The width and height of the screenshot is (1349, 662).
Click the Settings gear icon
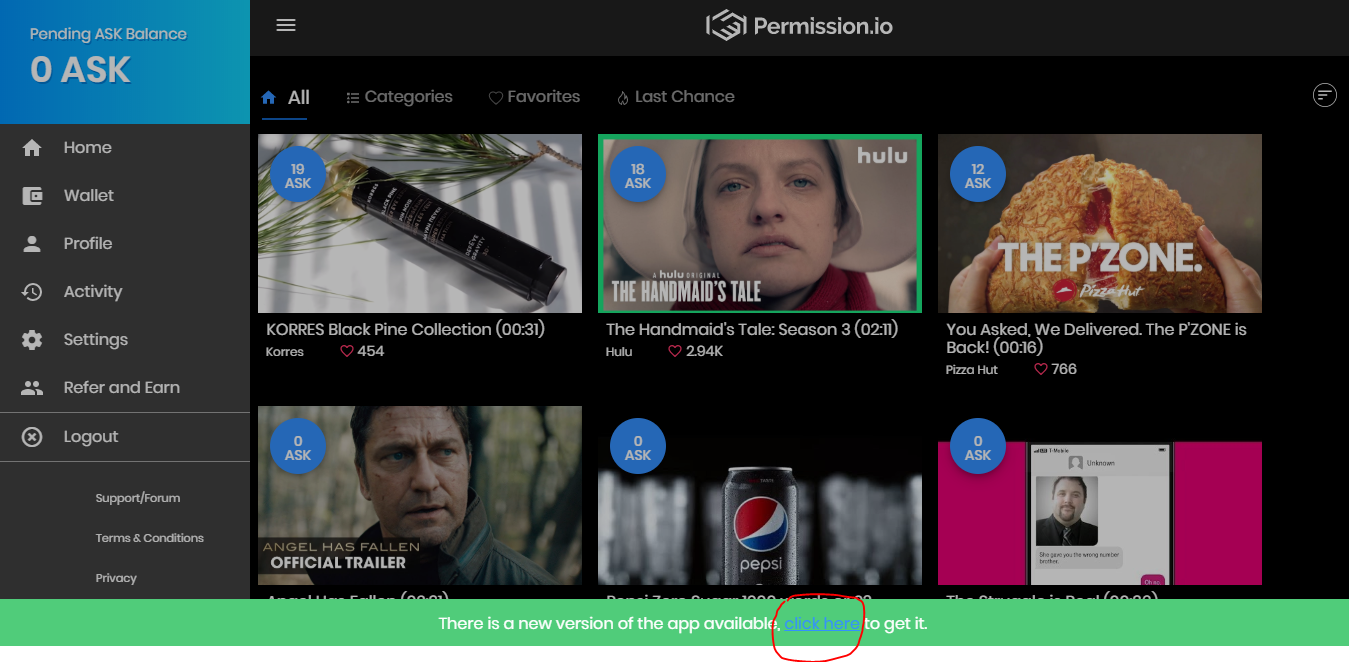click(x=32, y=340)
